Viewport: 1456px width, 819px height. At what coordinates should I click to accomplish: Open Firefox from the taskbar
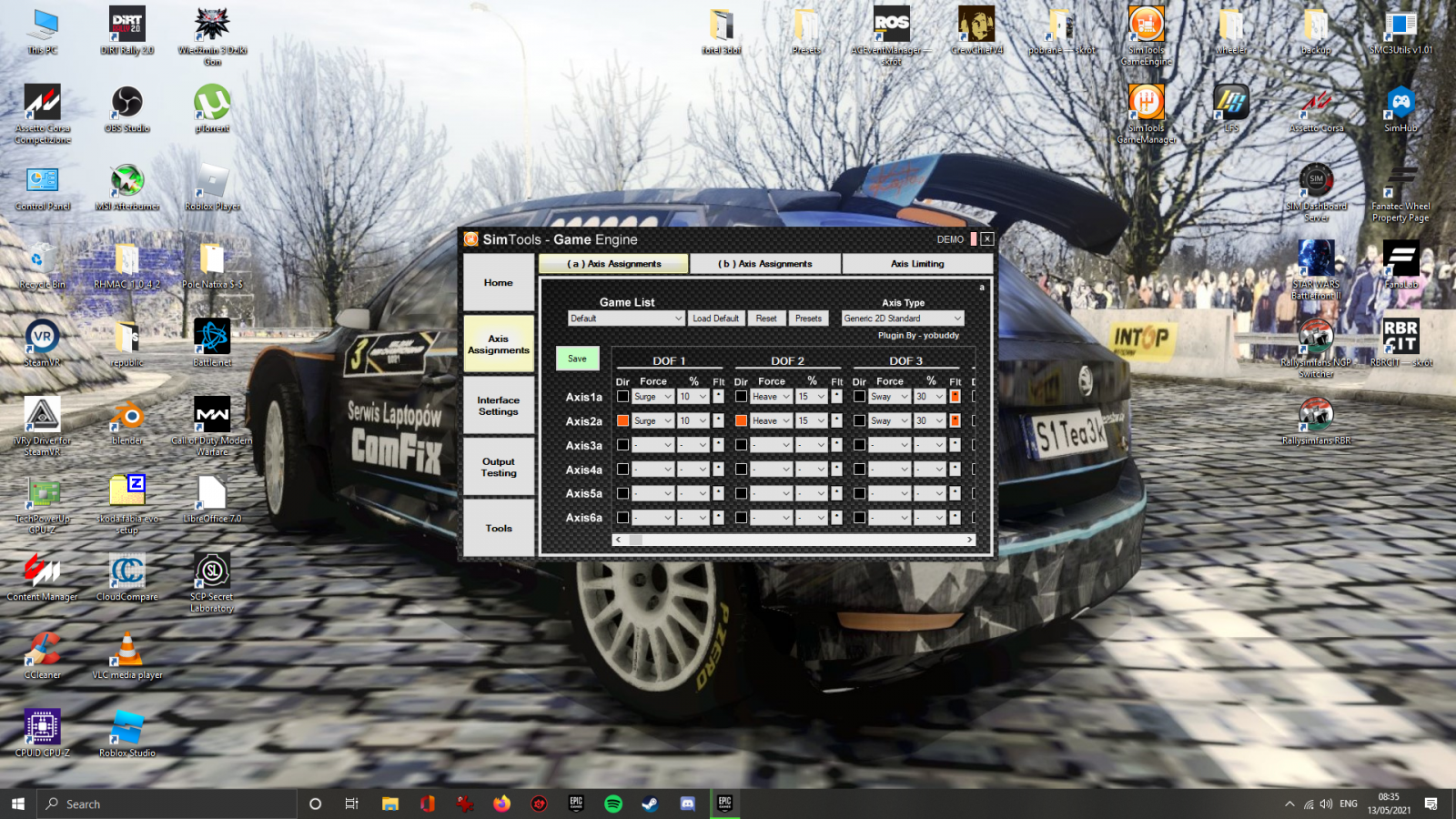(501, 804)
